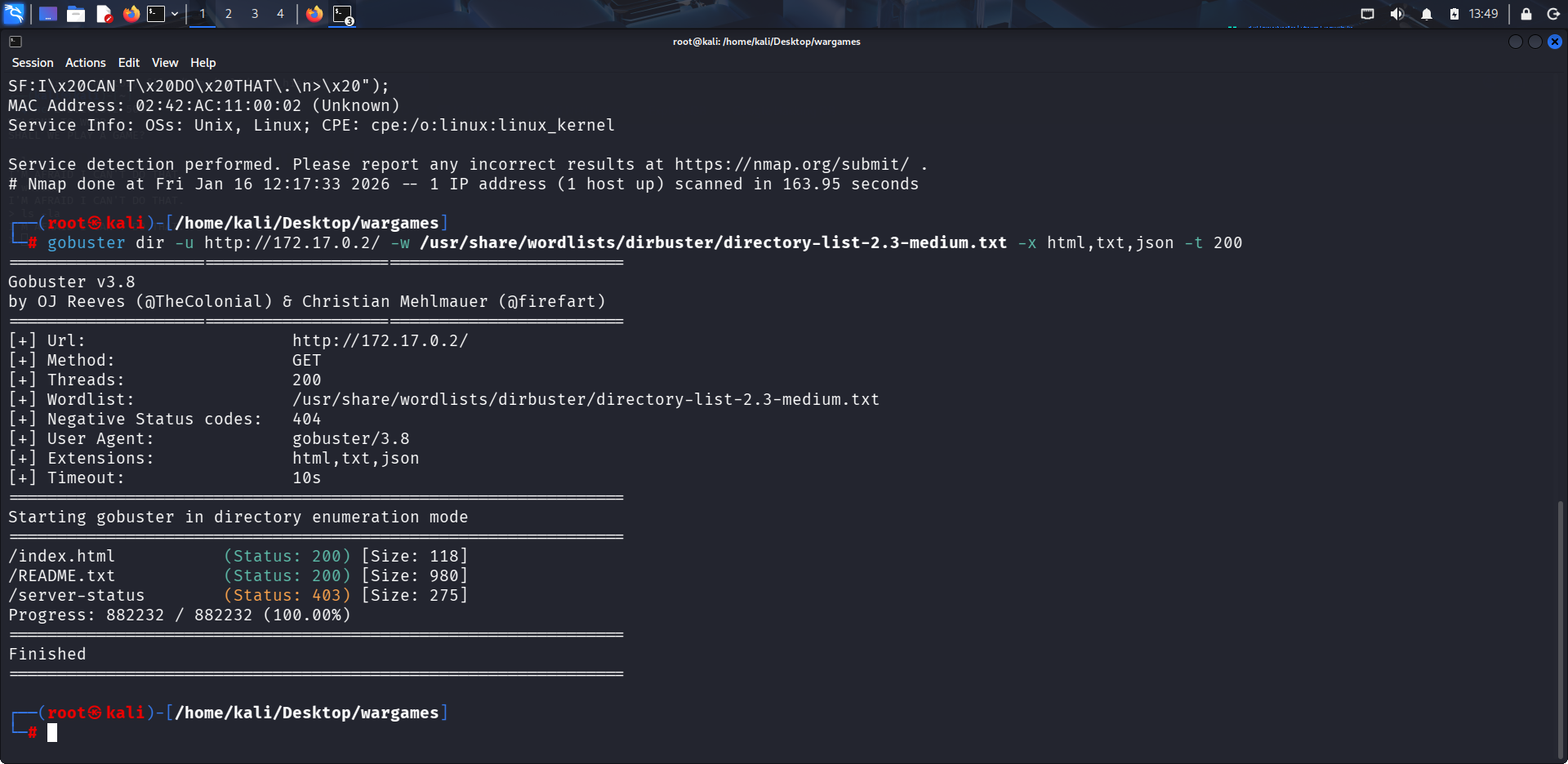1568x764 pixels.
Task: Open the View menu
Action: click(165, 63)
